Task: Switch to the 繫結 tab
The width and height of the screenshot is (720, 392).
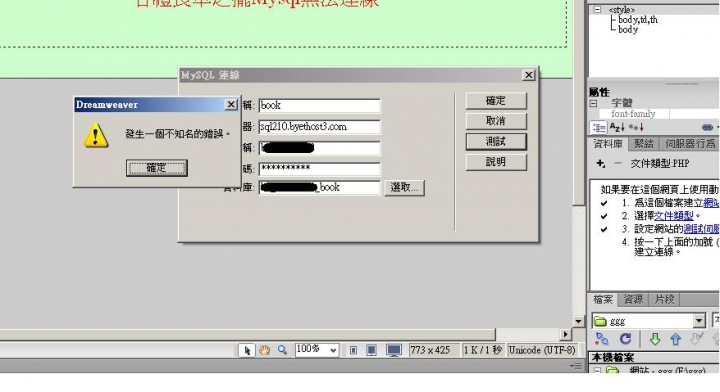Action: coord(644,144)
